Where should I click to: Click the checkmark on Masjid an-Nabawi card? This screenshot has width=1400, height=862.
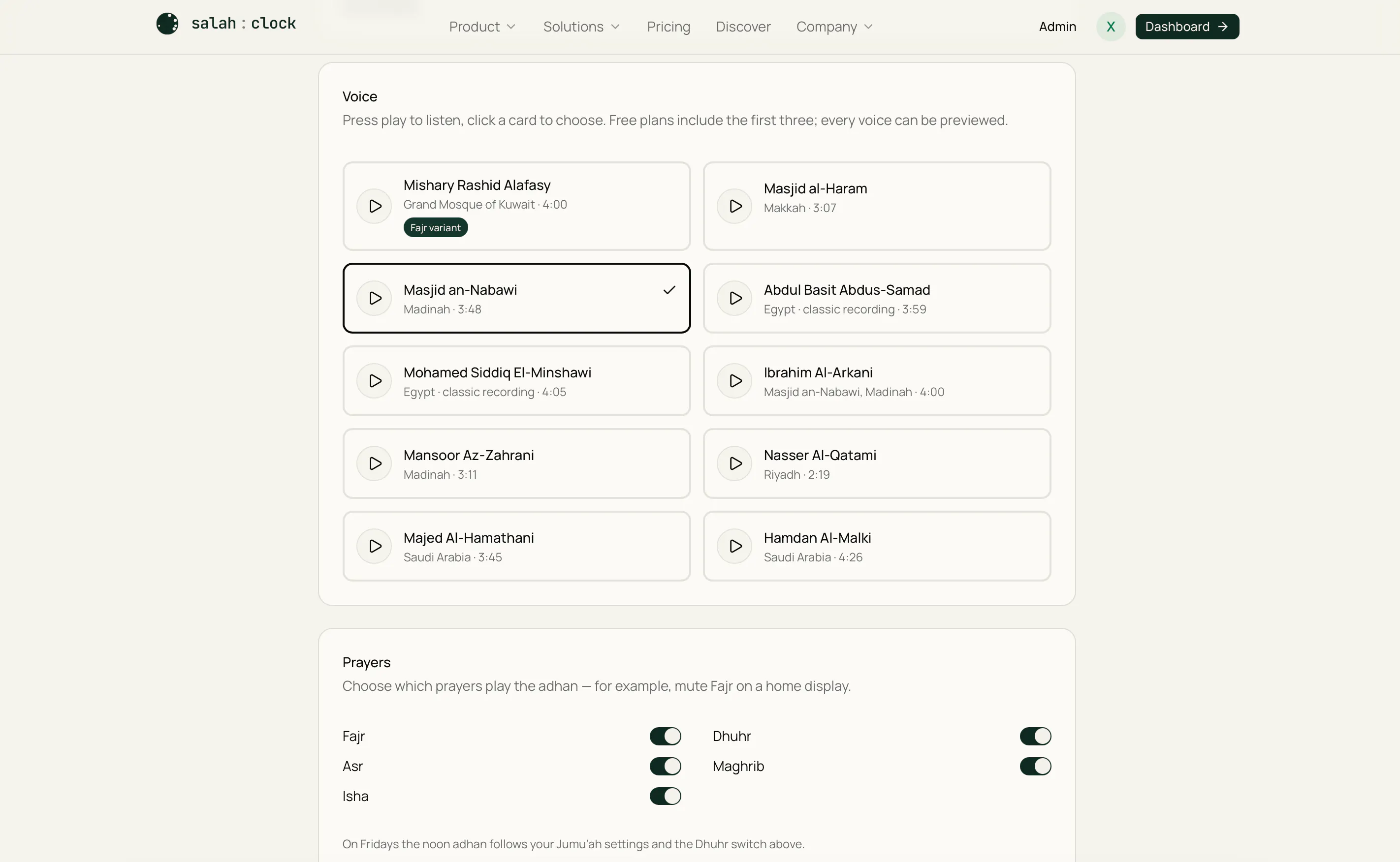(x=669, y=290)
